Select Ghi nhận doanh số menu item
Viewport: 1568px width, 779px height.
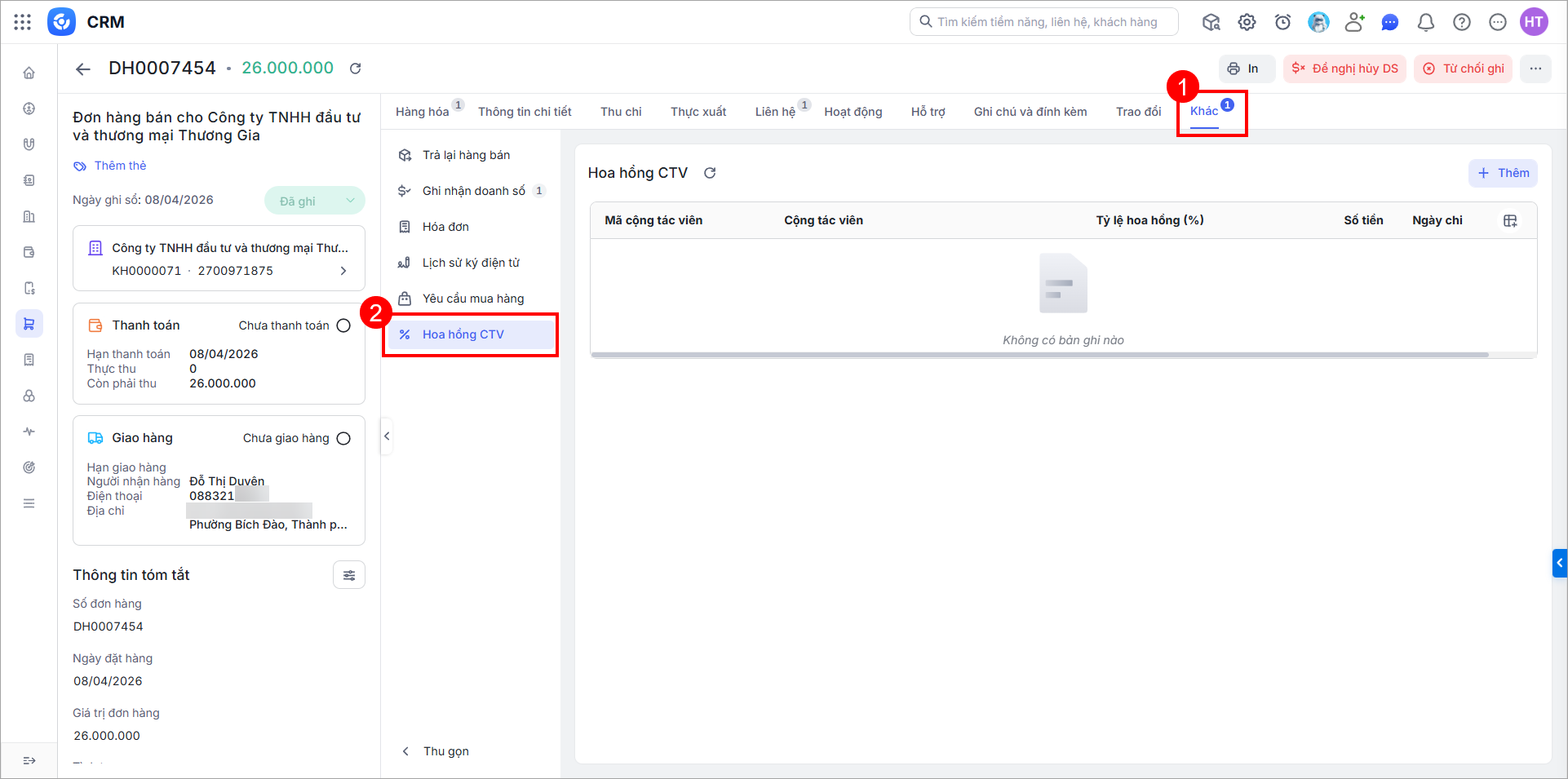(473, 191)
